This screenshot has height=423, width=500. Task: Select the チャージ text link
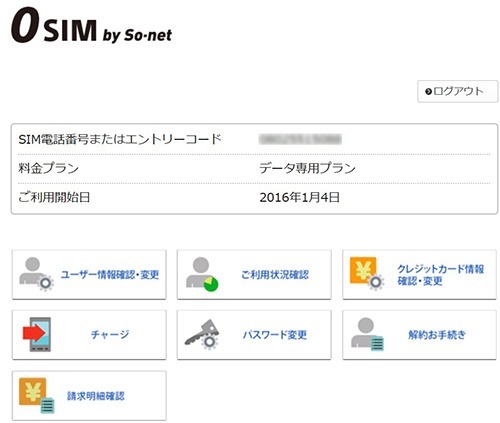click(110, 334)
